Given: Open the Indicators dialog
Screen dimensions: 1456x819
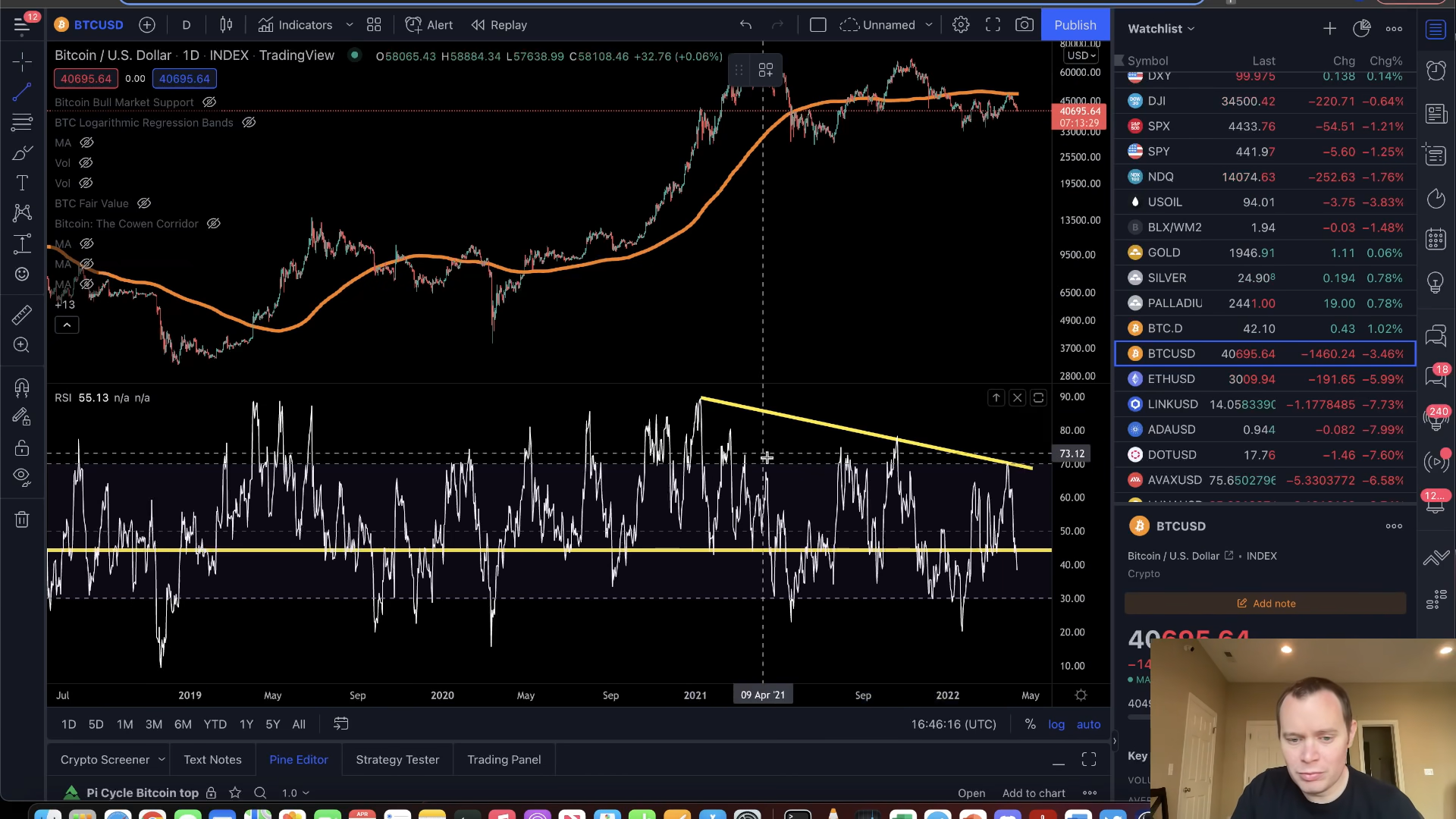Looking at the screenshot, I should pos(295,25).
